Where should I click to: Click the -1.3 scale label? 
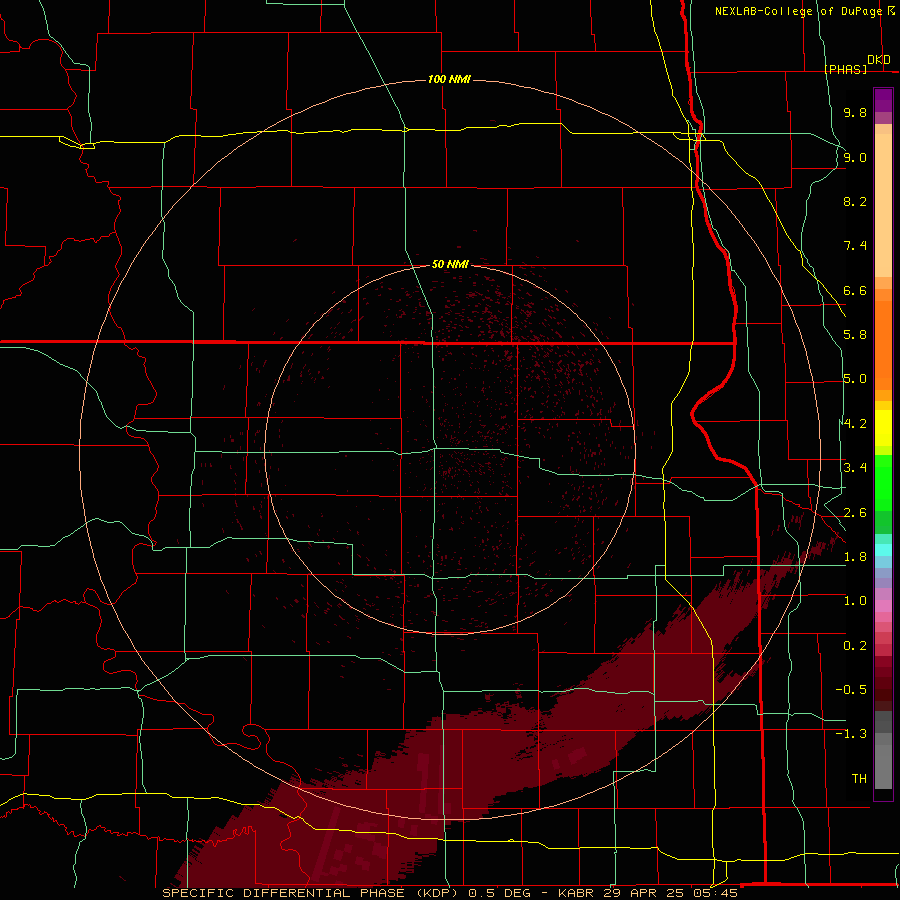pyautogui.click(x=851, y=734)
